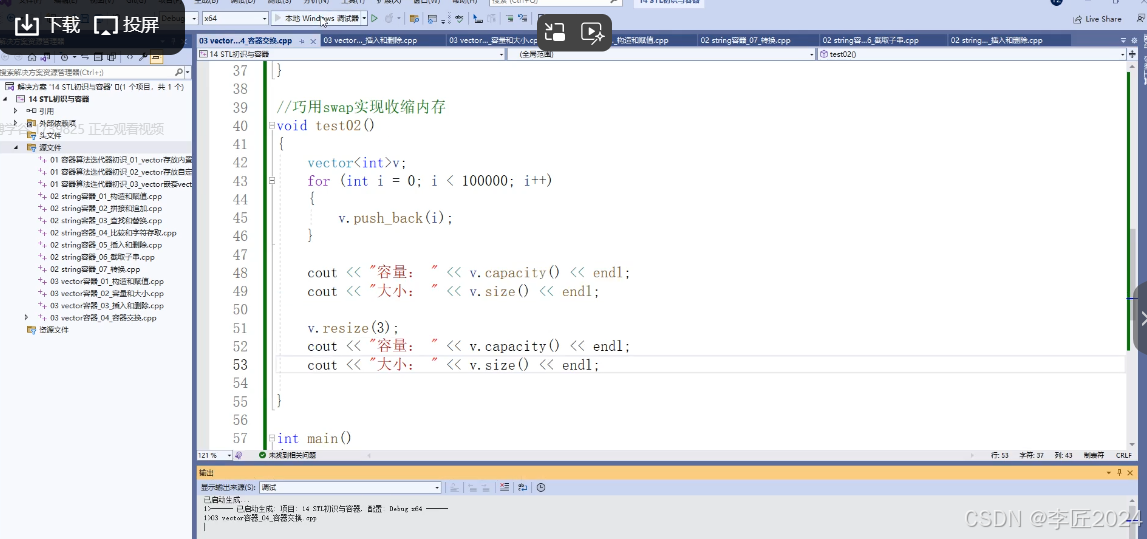
Task: Click the Output clear all icon
Action: 504,487
